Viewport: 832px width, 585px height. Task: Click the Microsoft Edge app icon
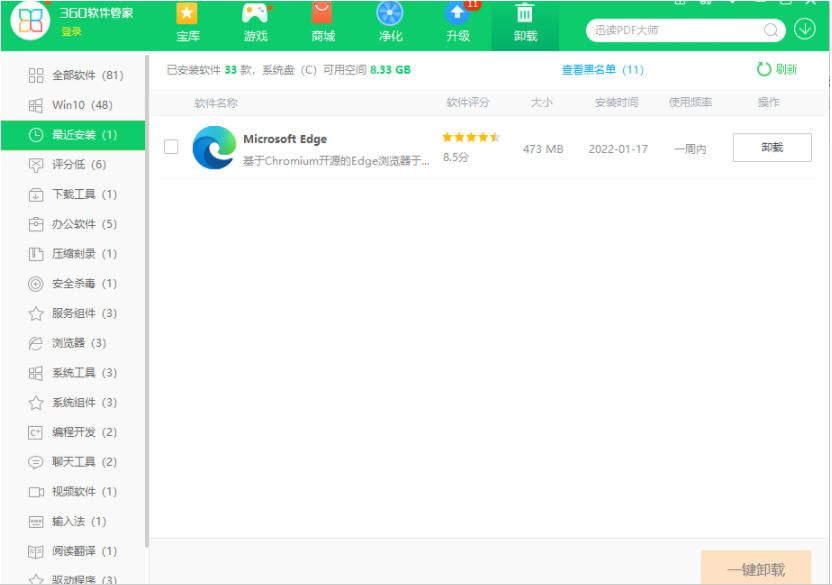(x=213, y=148)
